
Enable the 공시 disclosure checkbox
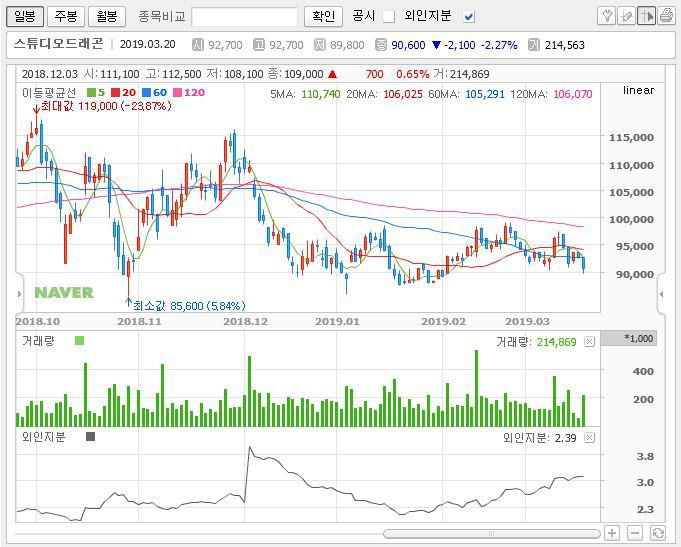coord(388,17)
